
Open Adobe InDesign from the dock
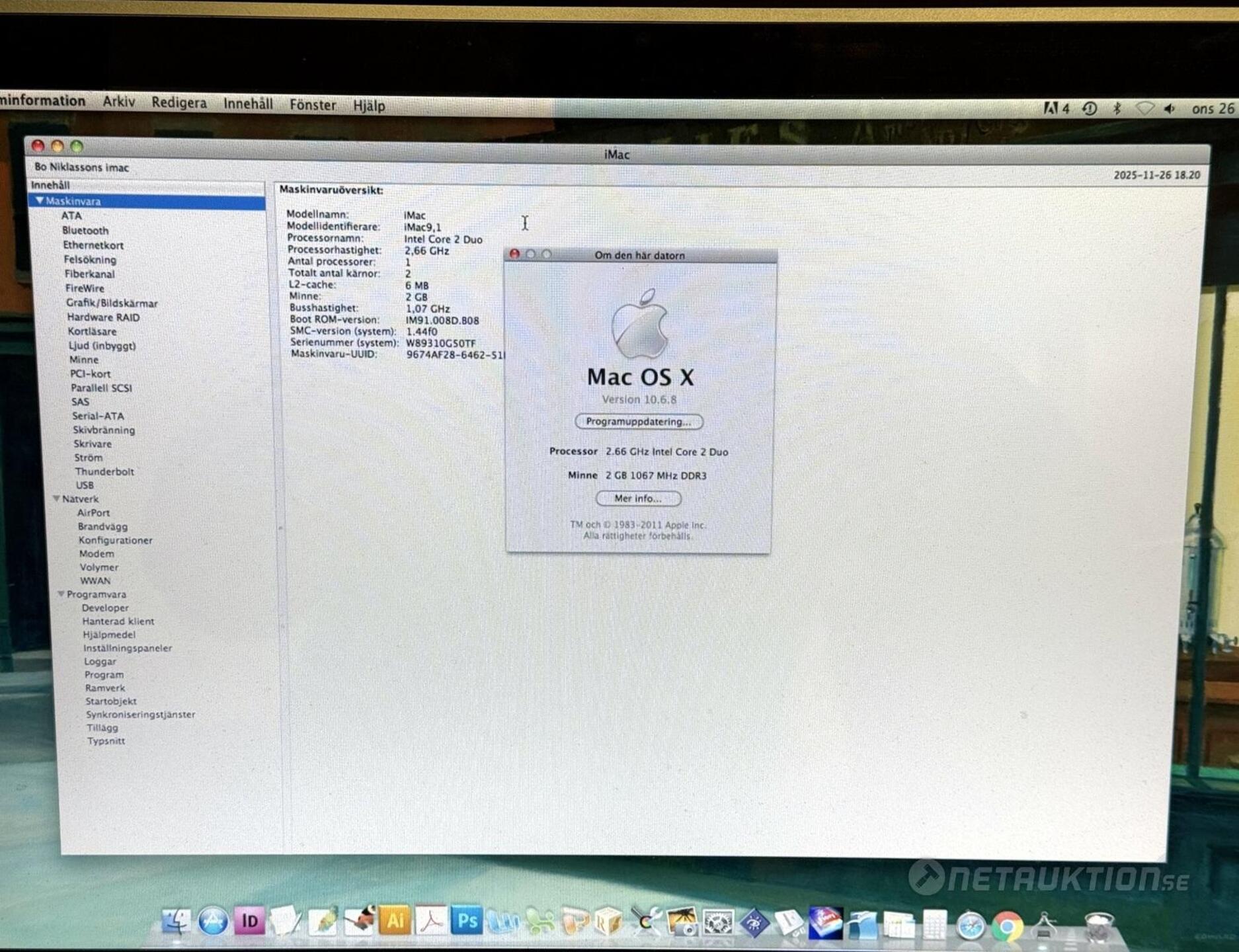pos(249,921)
